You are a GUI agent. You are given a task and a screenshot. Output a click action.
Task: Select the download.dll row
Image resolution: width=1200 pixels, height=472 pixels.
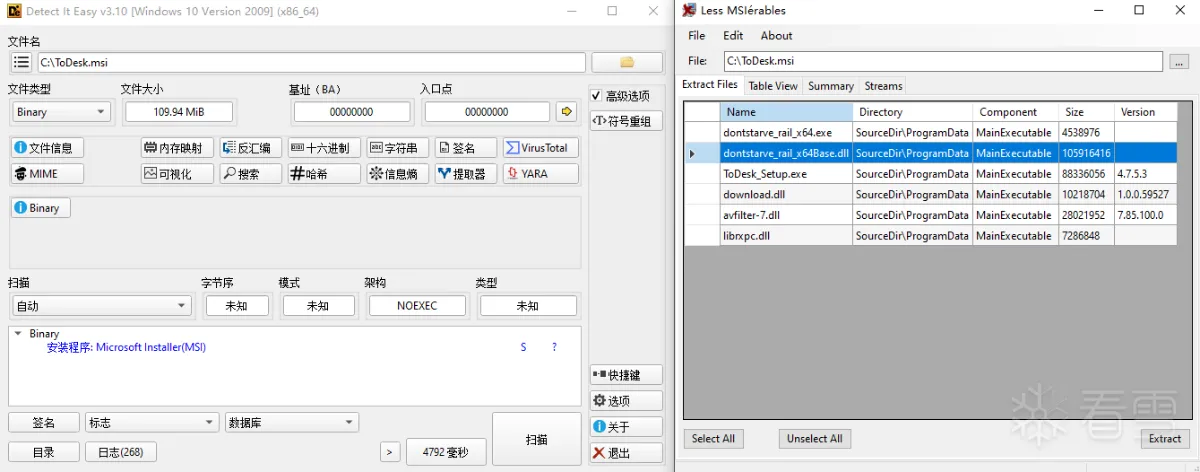pyautogui.click(x=930, y=195)
